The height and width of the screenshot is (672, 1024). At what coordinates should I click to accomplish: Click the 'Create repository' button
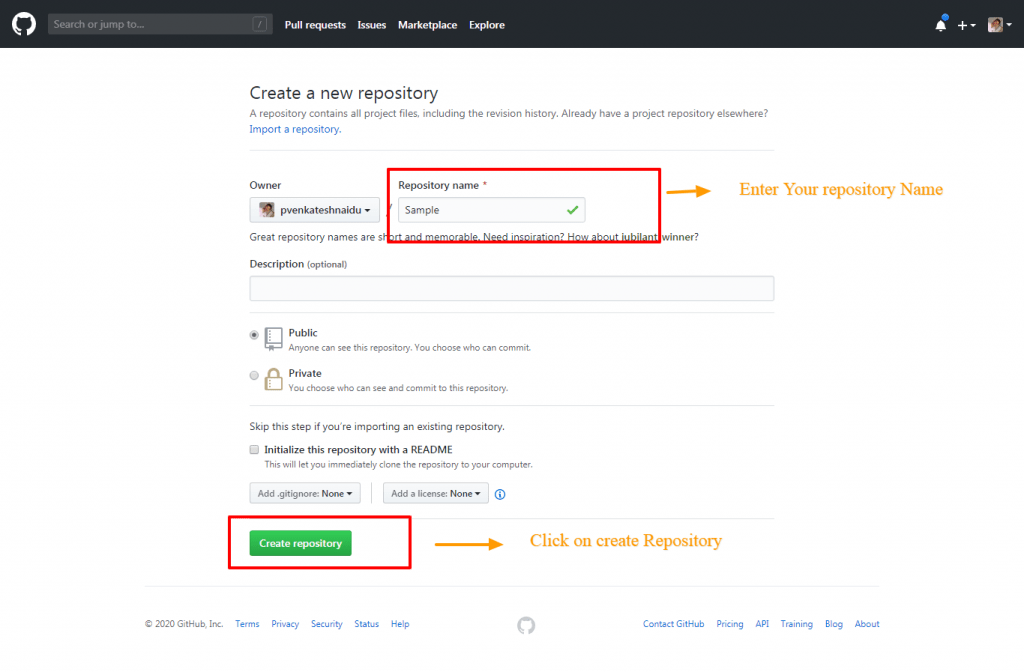click(299, 543)
